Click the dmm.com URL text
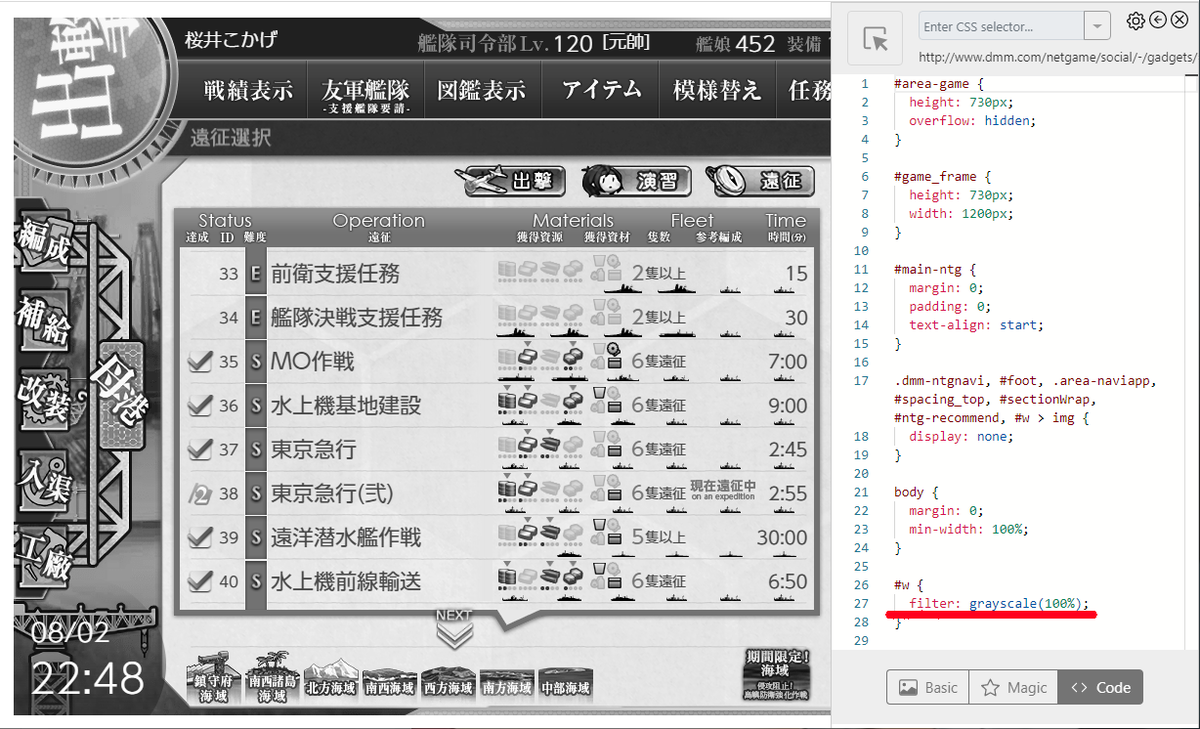The image size is (1200, 729). click(x=1059, y=57)
